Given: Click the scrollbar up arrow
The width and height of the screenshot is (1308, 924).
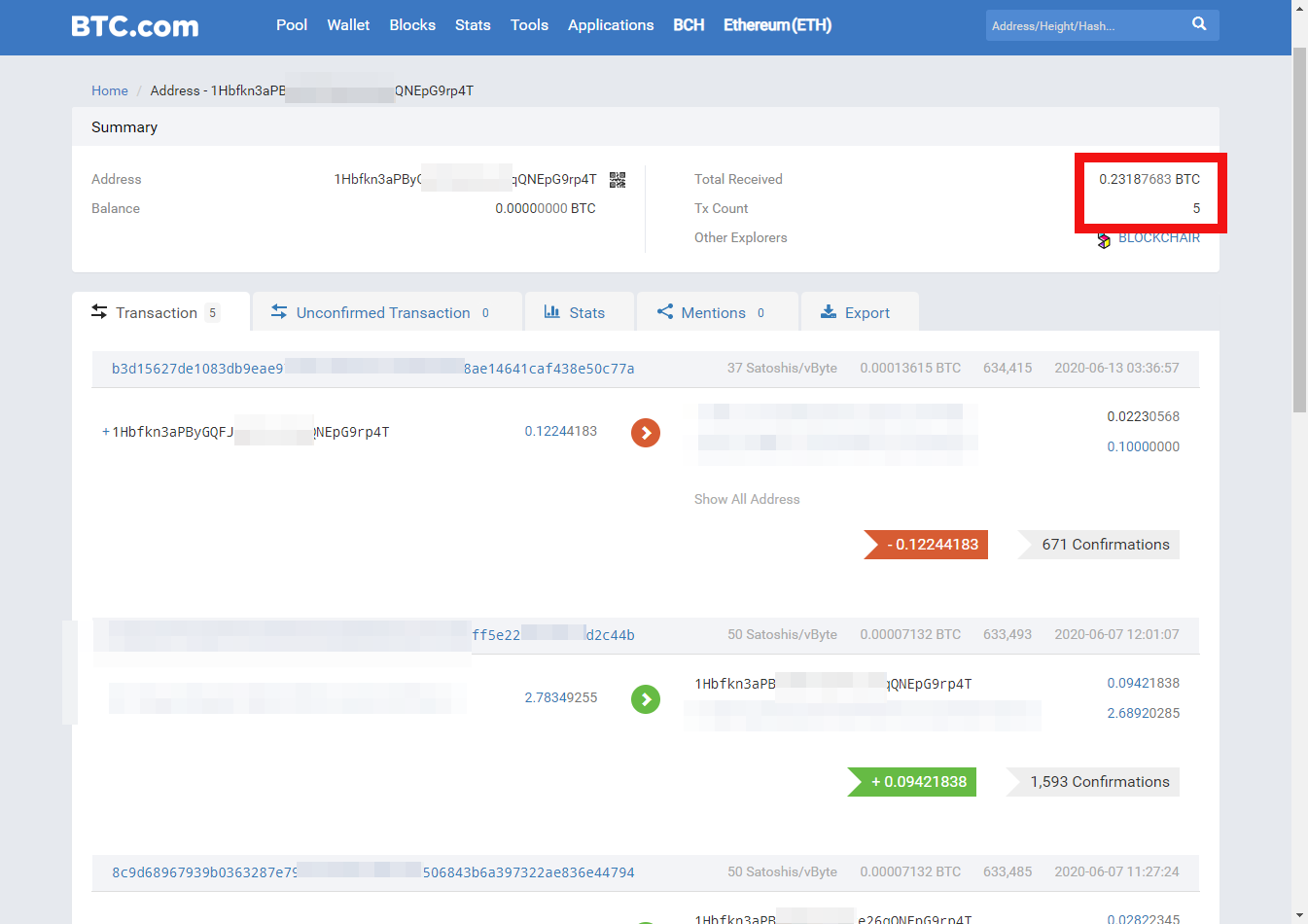Looking at the screenshot, I should tap(1299, 8).
